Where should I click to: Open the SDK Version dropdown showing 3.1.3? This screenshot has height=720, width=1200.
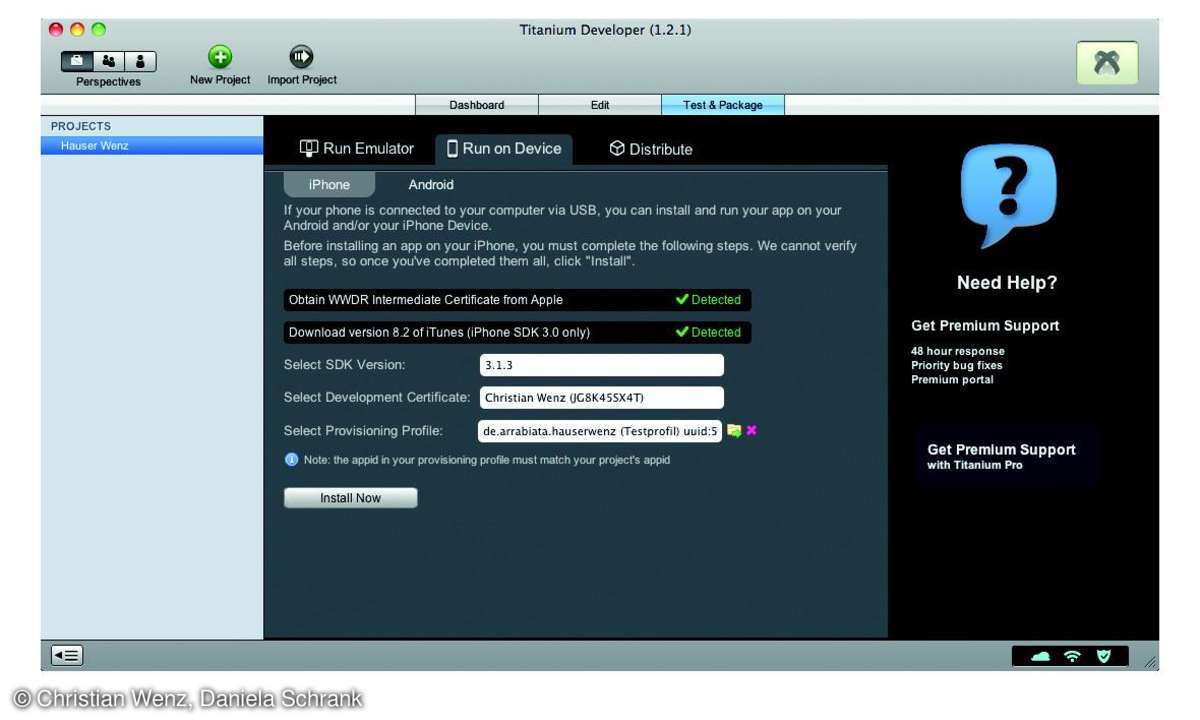tap(602, 365)
